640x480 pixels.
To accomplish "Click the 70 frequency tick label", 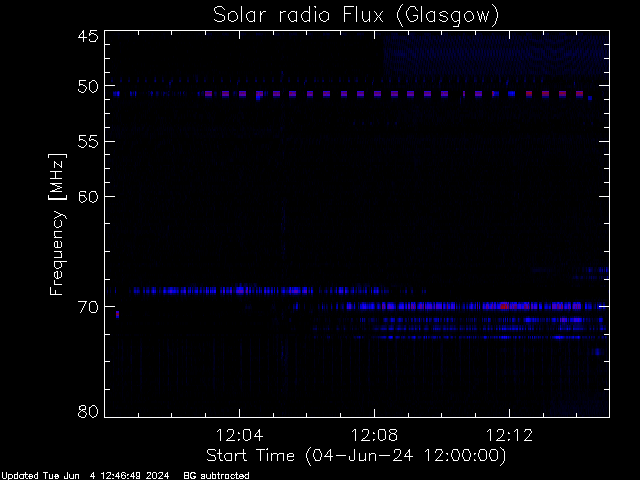I will (x=88, y=307).
